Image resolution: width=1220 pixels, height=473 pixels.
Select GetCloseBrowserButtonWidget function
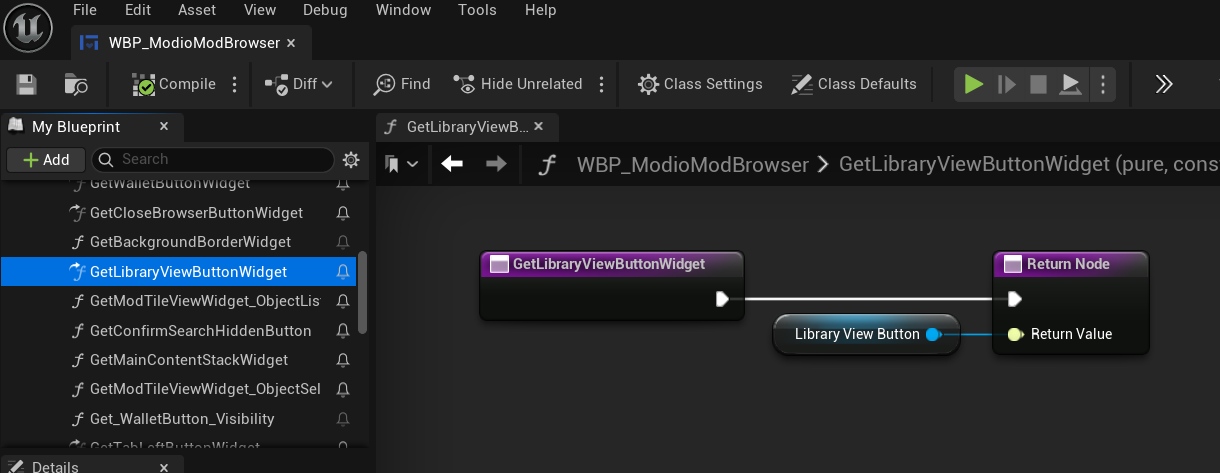pos(196,213)
